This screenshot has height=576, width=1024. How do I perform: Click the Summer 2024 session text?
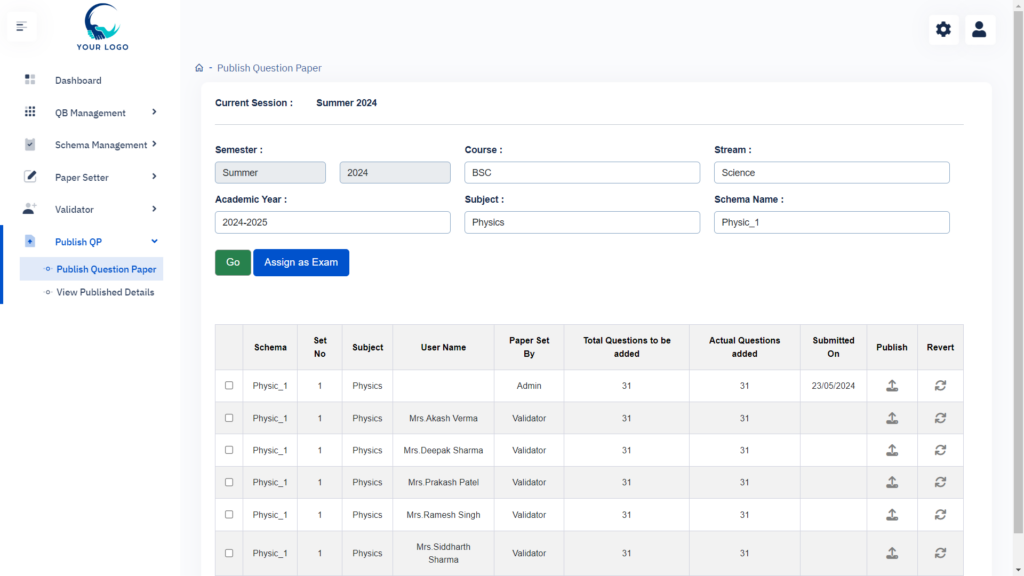(x=347, y=103)
